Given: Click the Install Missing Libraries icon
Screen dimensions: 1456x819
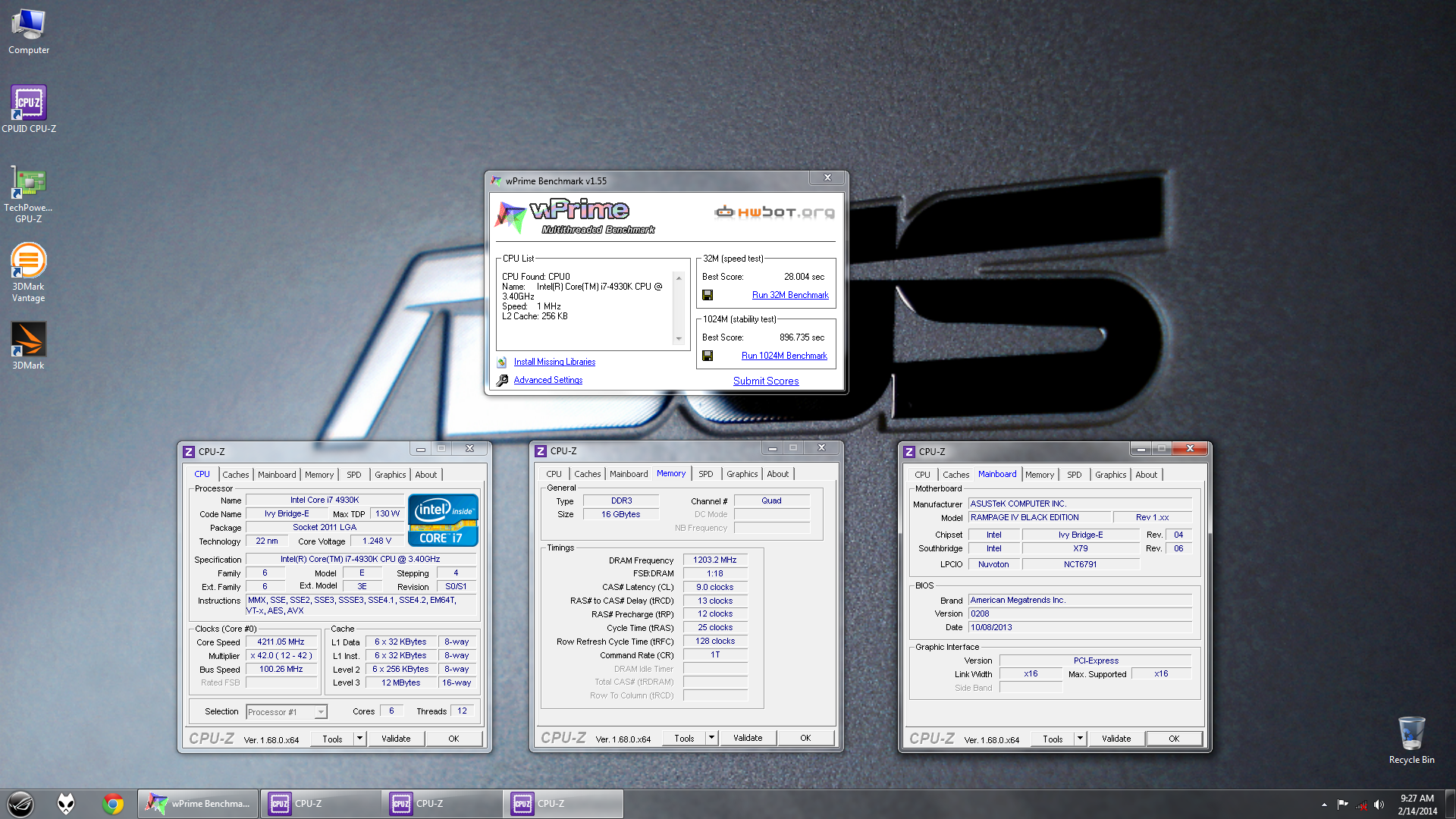Looking at the screenshot, I should pos(502,362).
